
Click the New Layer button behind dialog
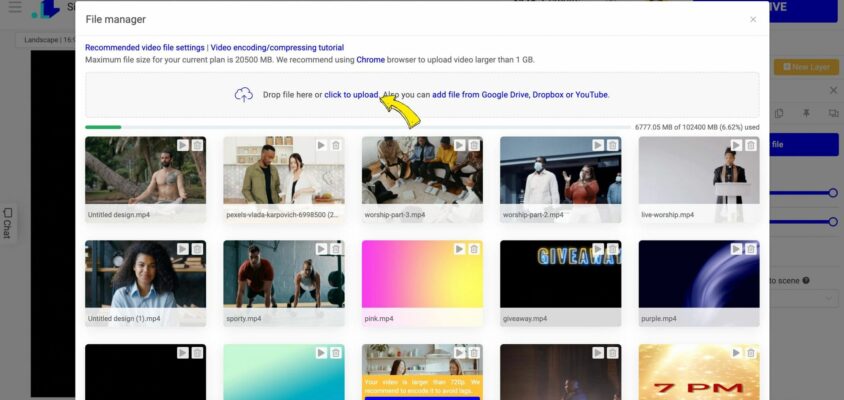(x=807, y=67)
